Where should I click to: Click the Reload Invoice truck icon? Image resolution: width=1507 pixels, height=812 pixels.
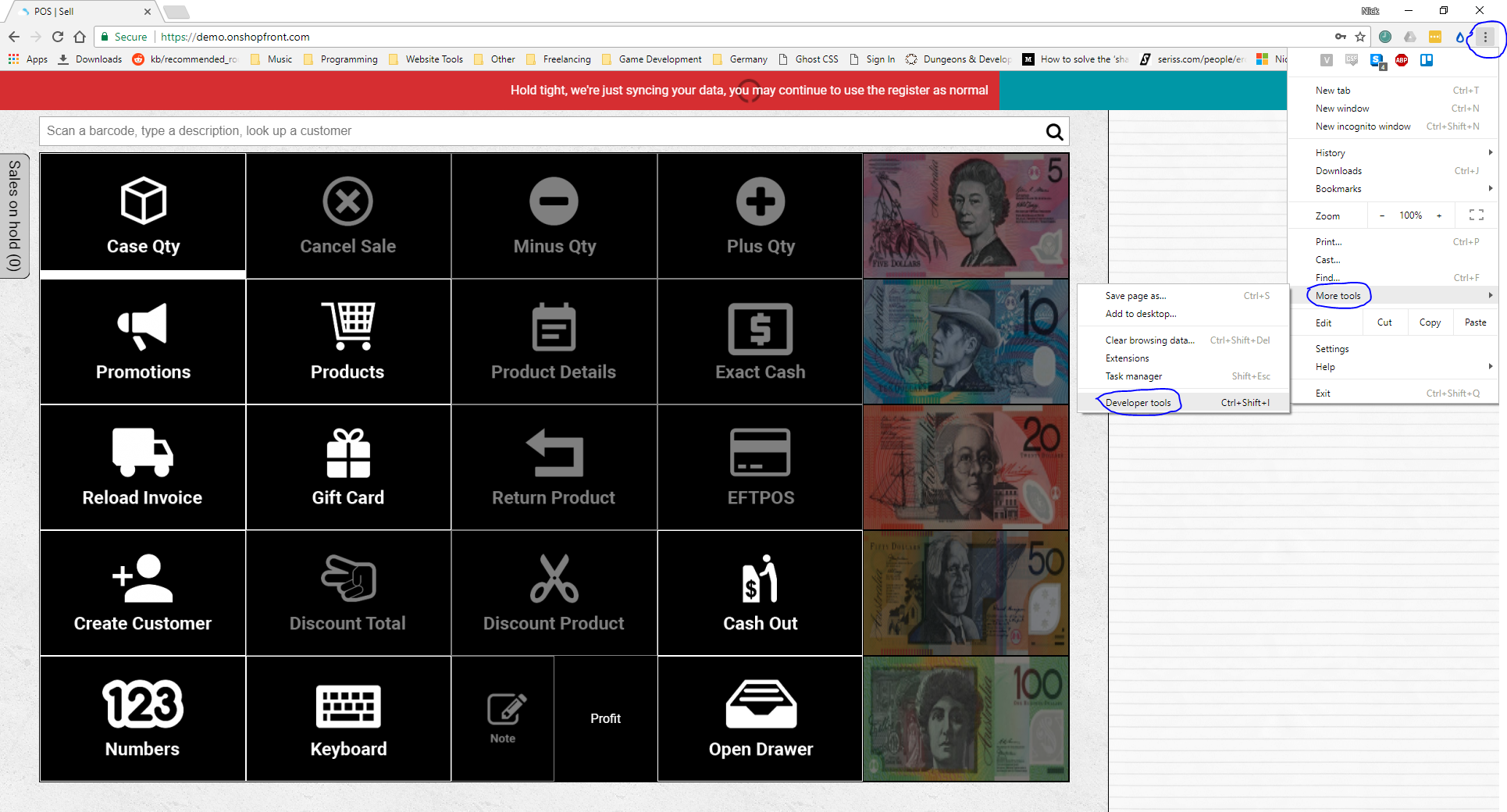pyautogui.click(x=143, y=452)
